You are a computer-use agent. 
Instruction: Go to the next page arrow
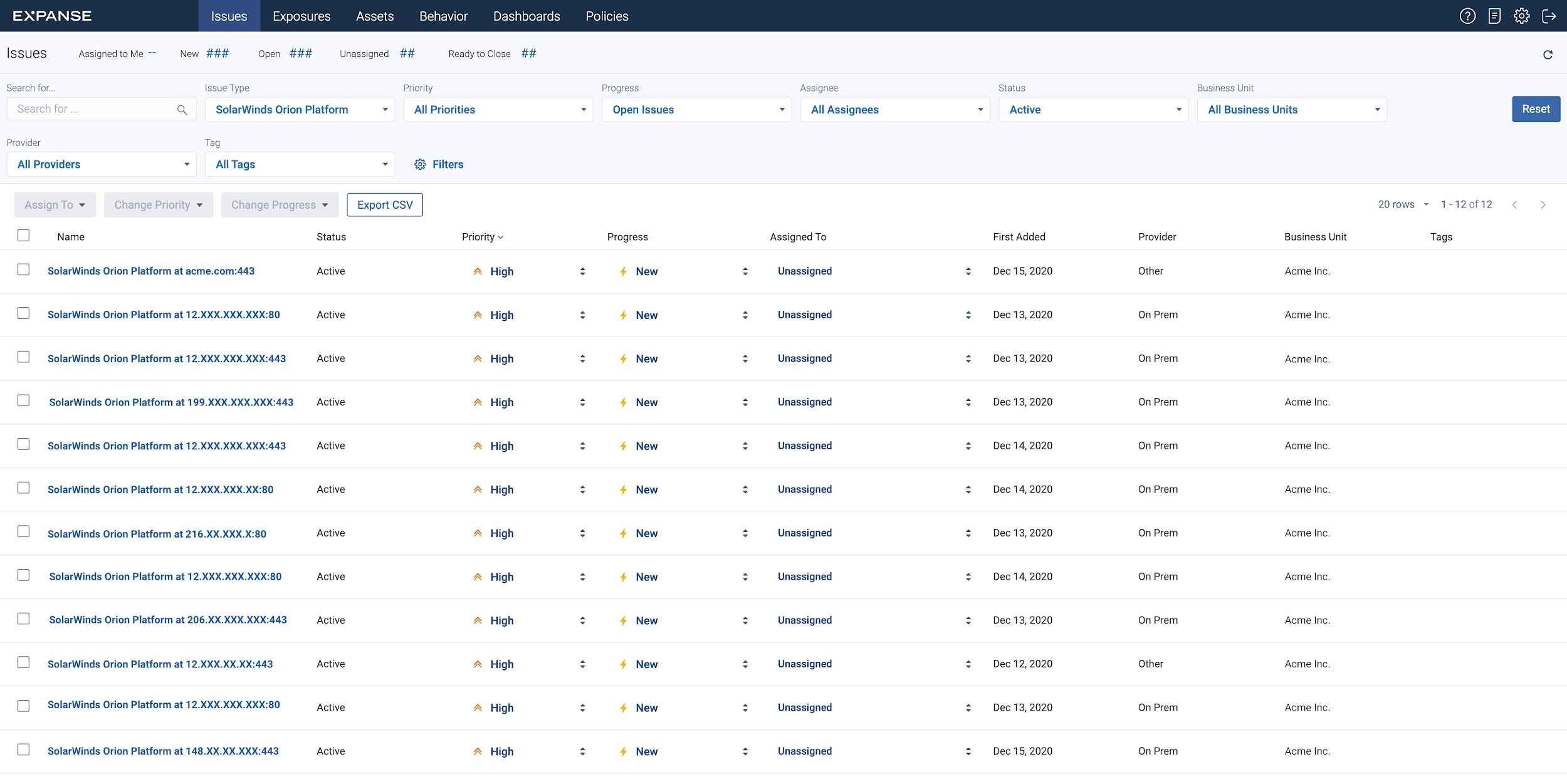click(x=1543, y=205)
